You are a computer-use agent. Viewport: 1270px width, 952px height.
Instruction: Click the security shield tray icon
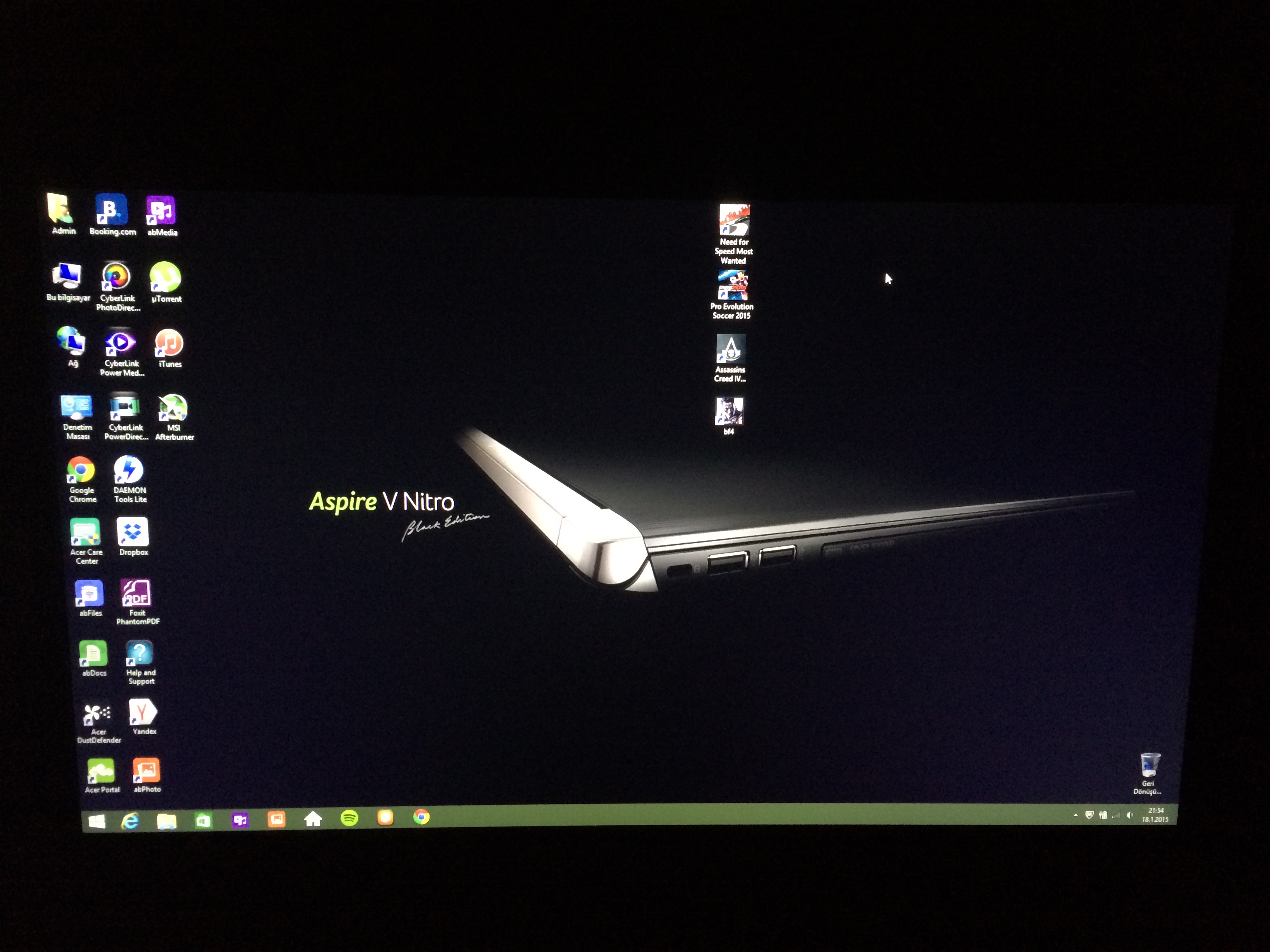click(x=1089, y=815)
